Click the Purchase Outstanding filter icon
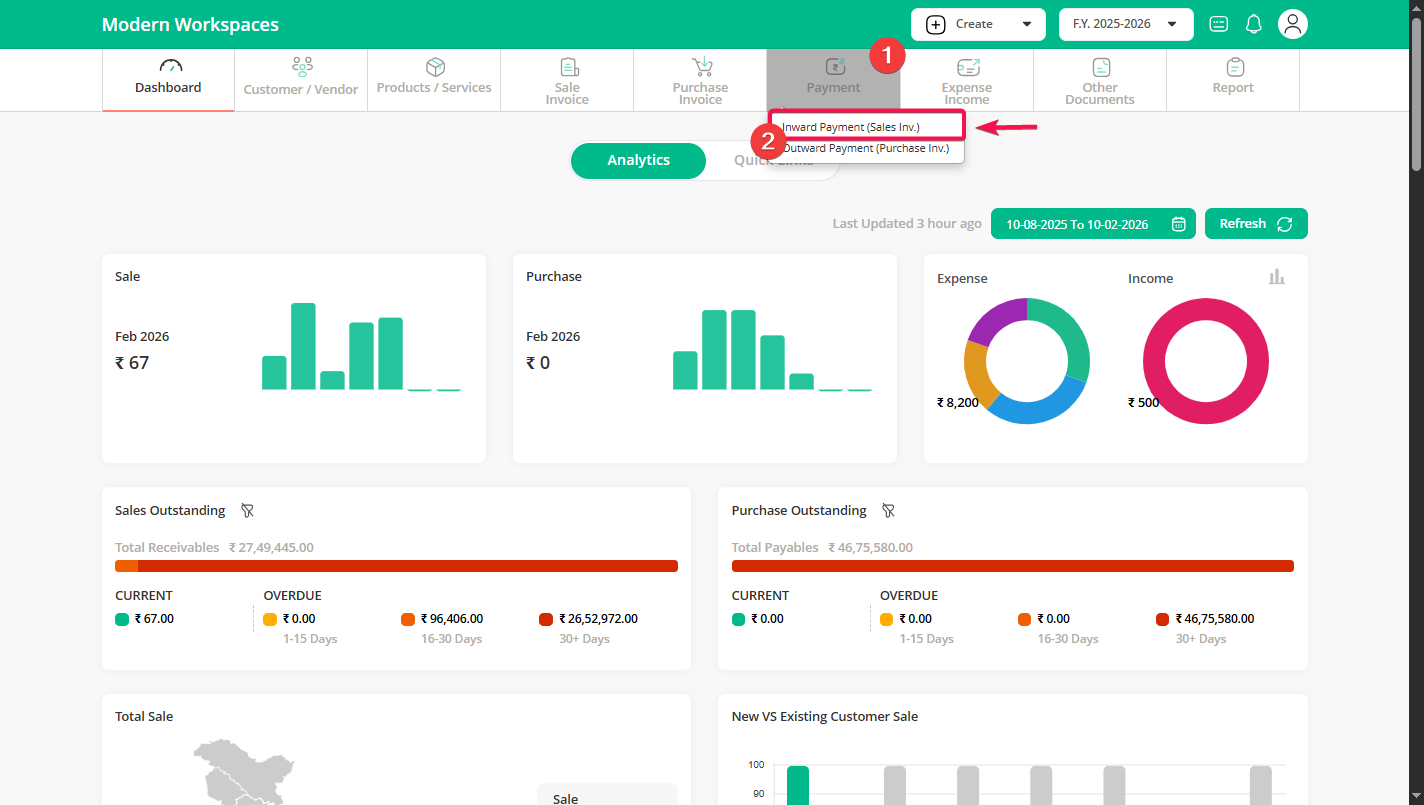 [x=888, y=511]
